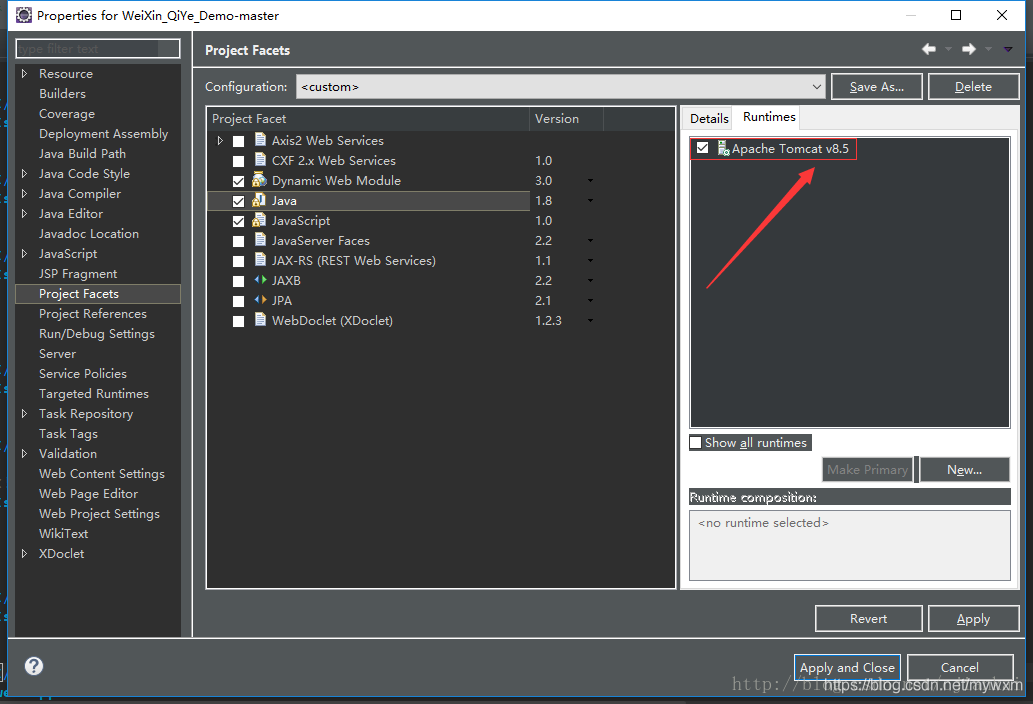The width and height of the screenshot is (1033, 704).
Task: Click the CXF 2.x Web Services facet icon
Action: 260,160
